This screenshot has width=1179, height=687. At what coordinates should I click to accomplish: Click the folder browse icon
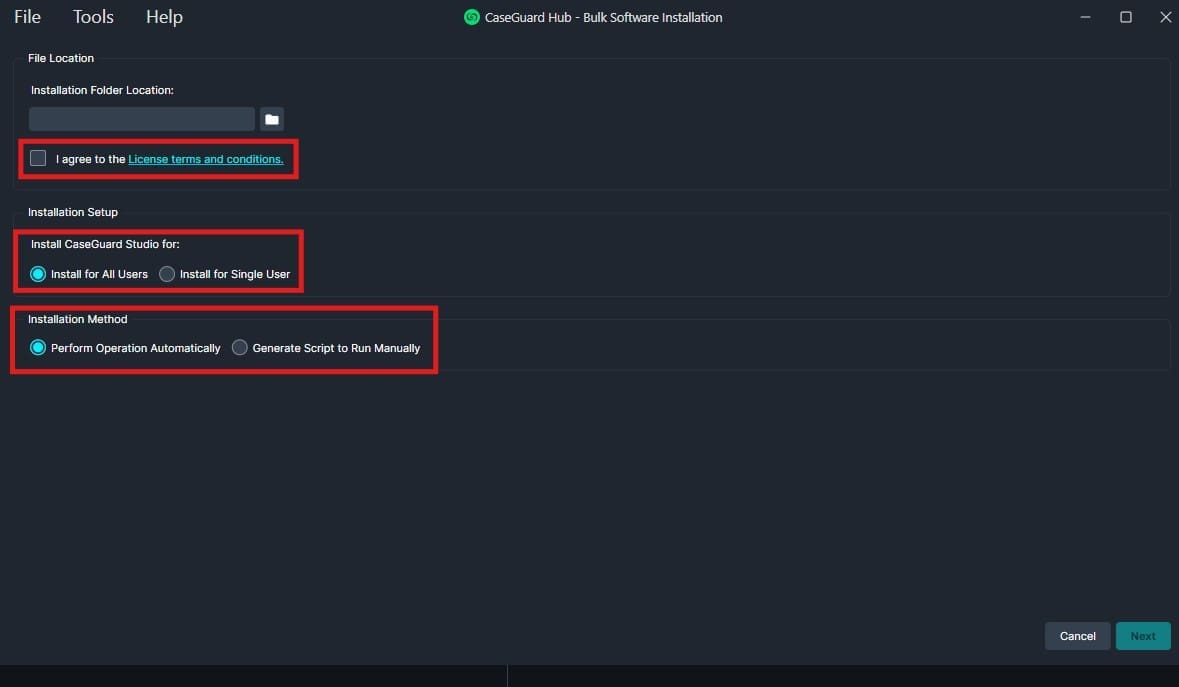272,120
